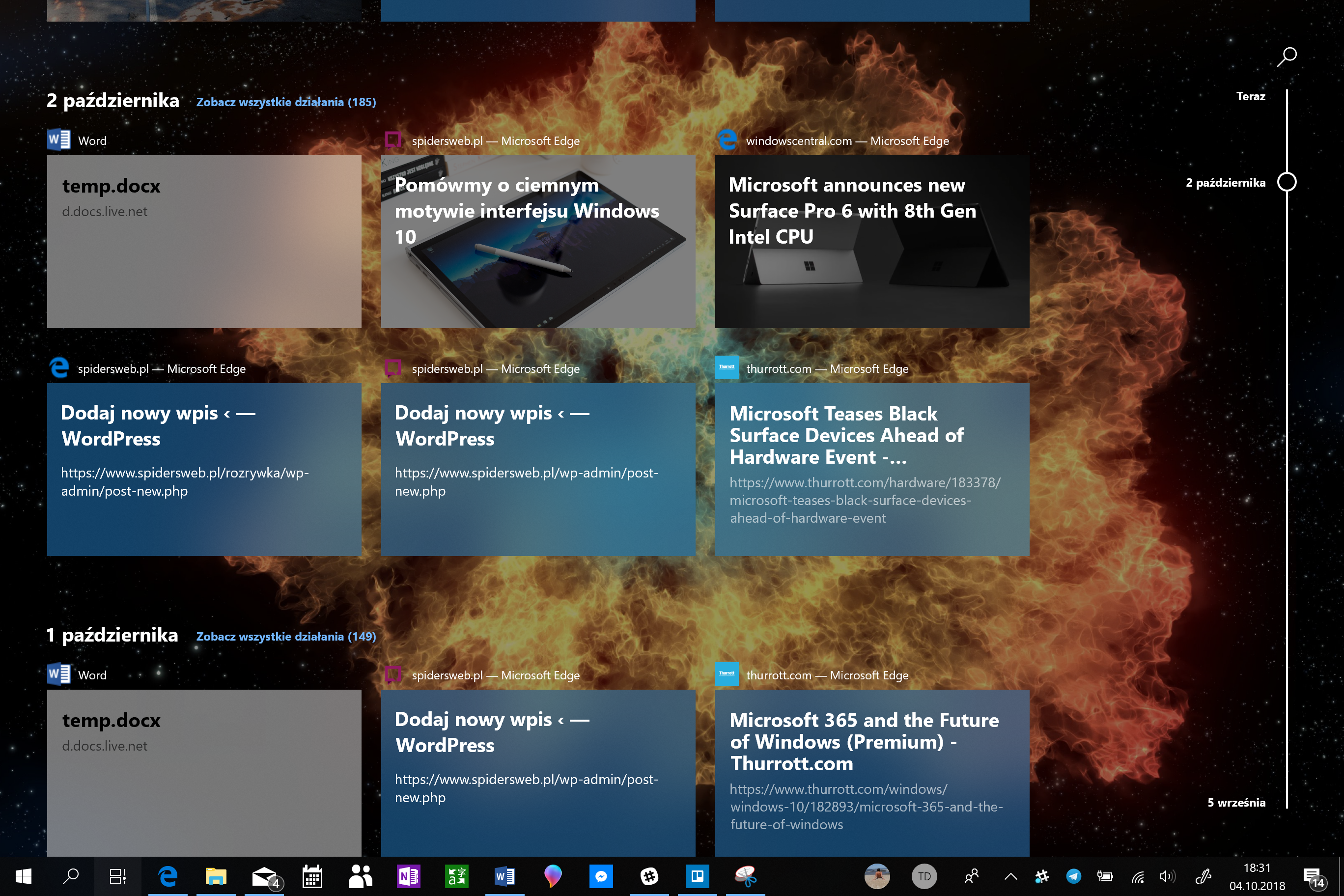Viewport: 1344px width, 896px height.
Task: Jump to 5 września on timeline
Action: (1236, 803)
